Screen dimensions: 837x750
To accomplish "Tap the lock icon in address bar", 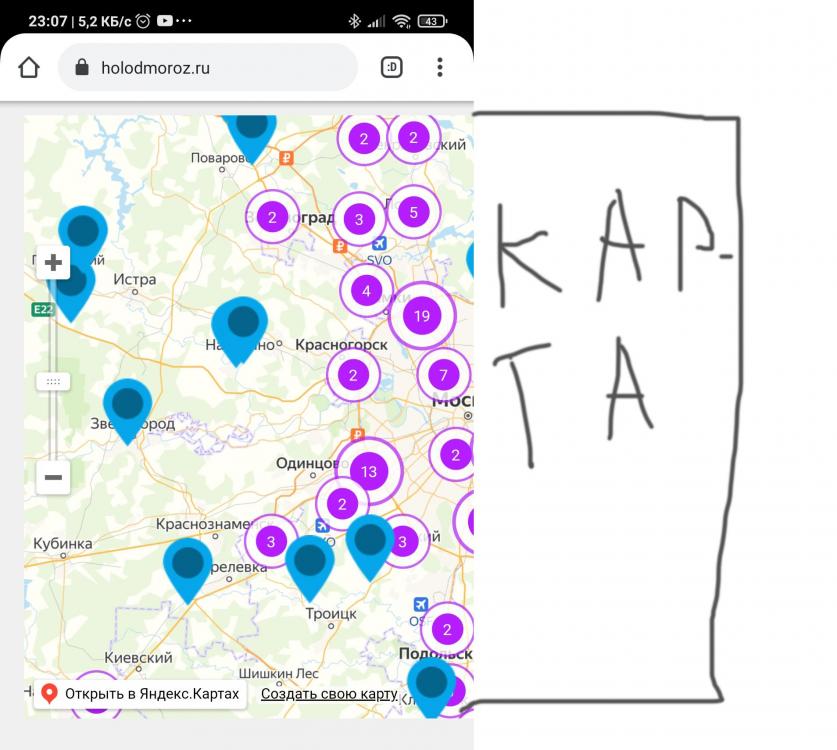I will point(82,68).
